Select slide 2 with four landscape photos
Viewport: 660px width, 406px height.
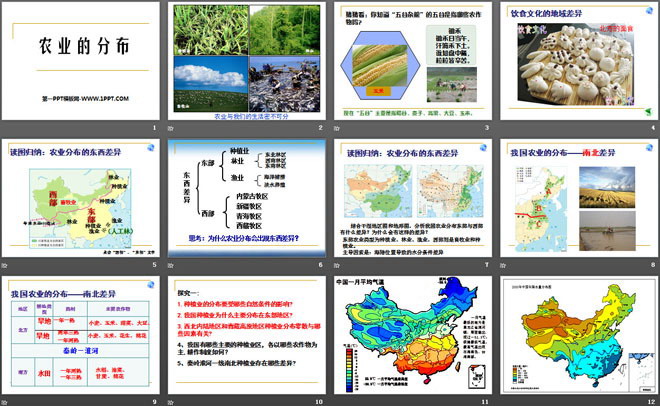point(247,61)
